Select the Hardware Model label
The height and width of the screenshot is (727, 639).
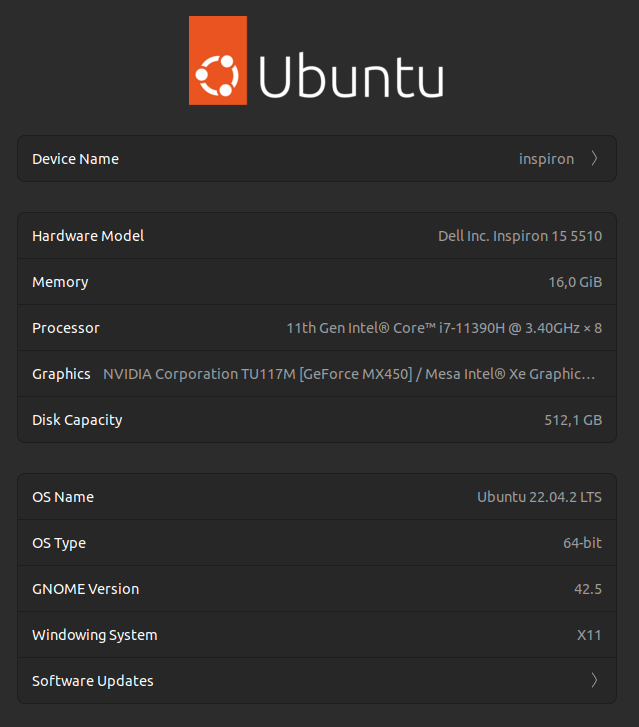pyautogui.click(x=88, y=236)
